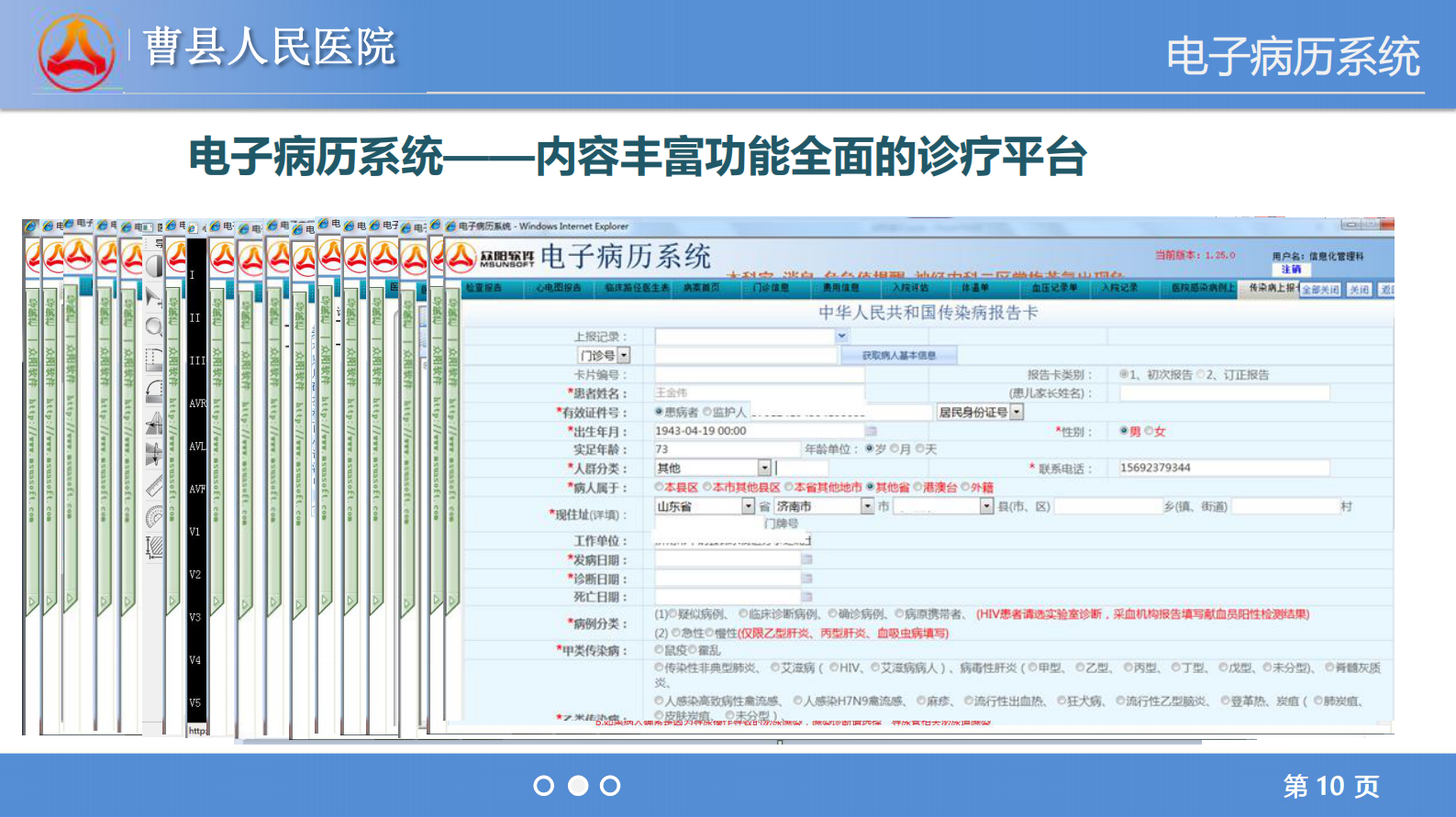1456x817 pixels.
Task: Select lead 'V1' in the ECG window
Action: click(x=195, y=532)
